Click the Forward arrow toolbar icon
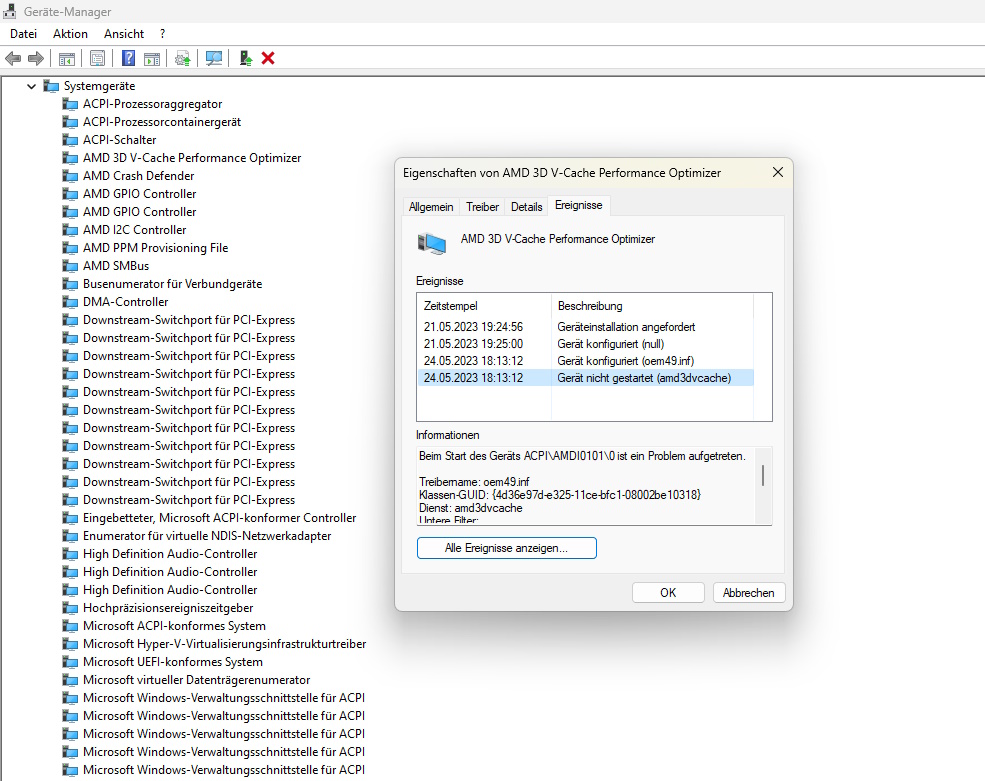The height and width of the screenshot is (781, 985). (36, 58)
